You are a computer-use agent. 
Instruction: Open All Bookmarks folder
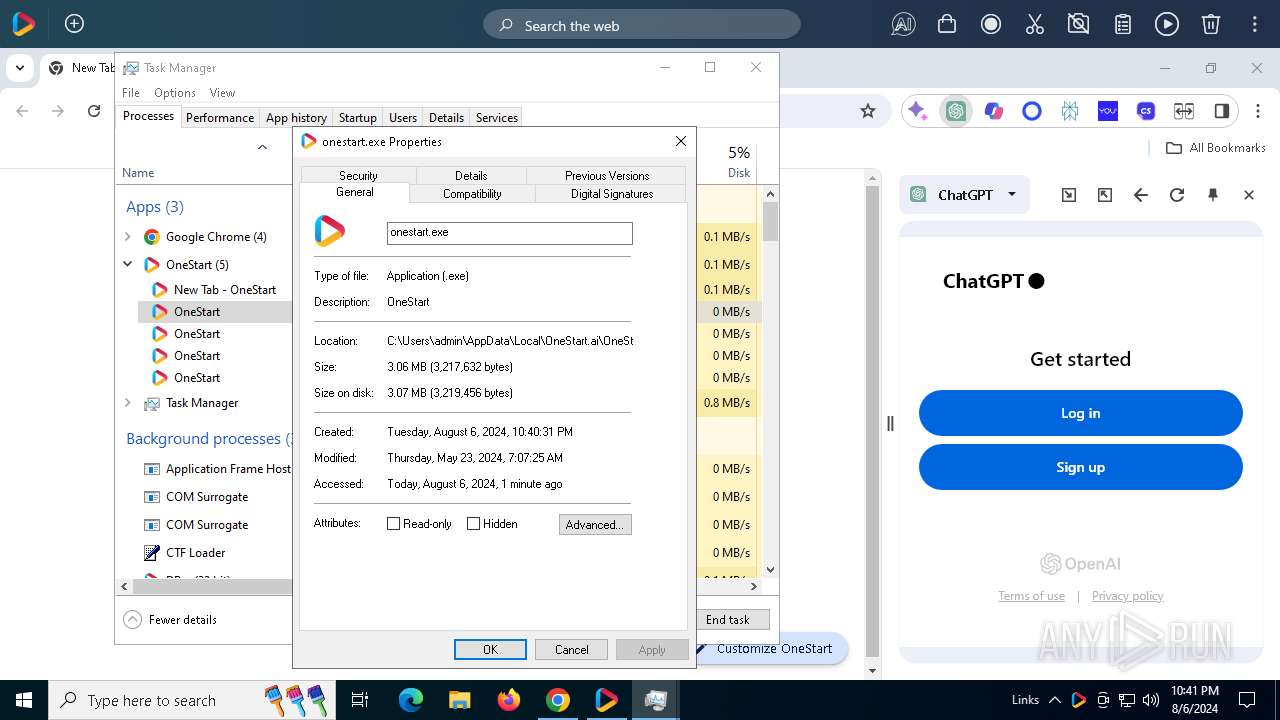point(1216,148)
